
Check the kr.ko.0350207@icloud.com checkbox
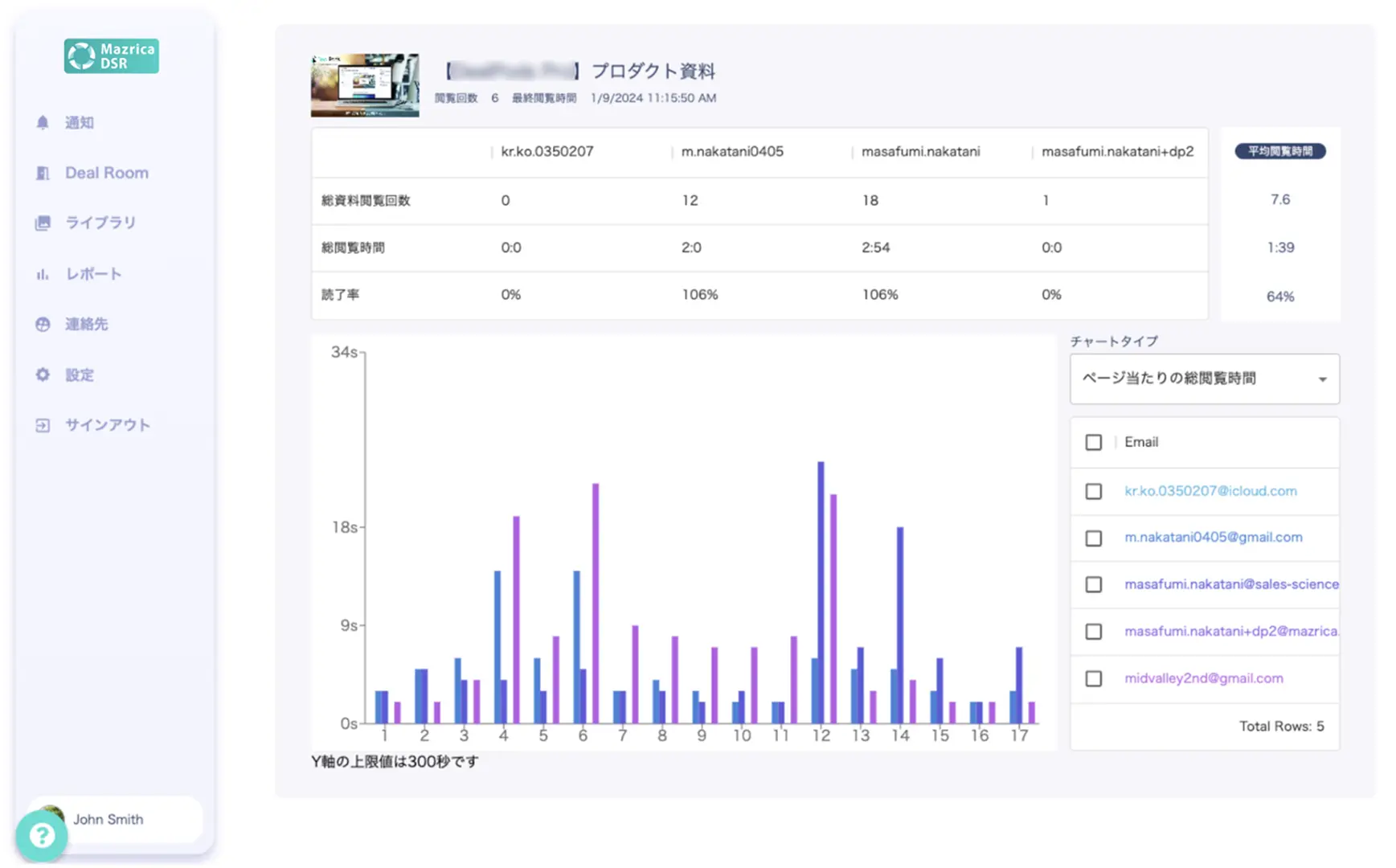point(1093,491)
